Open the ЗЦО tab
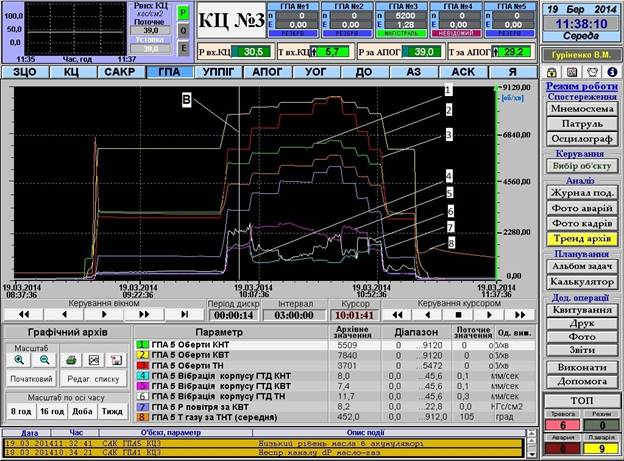The width and height of the screenshot is (624, 461). (x=25, y=72)
